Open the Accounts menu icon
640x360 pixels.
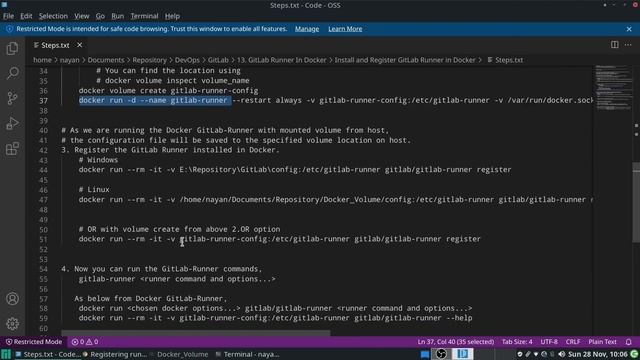12,299
